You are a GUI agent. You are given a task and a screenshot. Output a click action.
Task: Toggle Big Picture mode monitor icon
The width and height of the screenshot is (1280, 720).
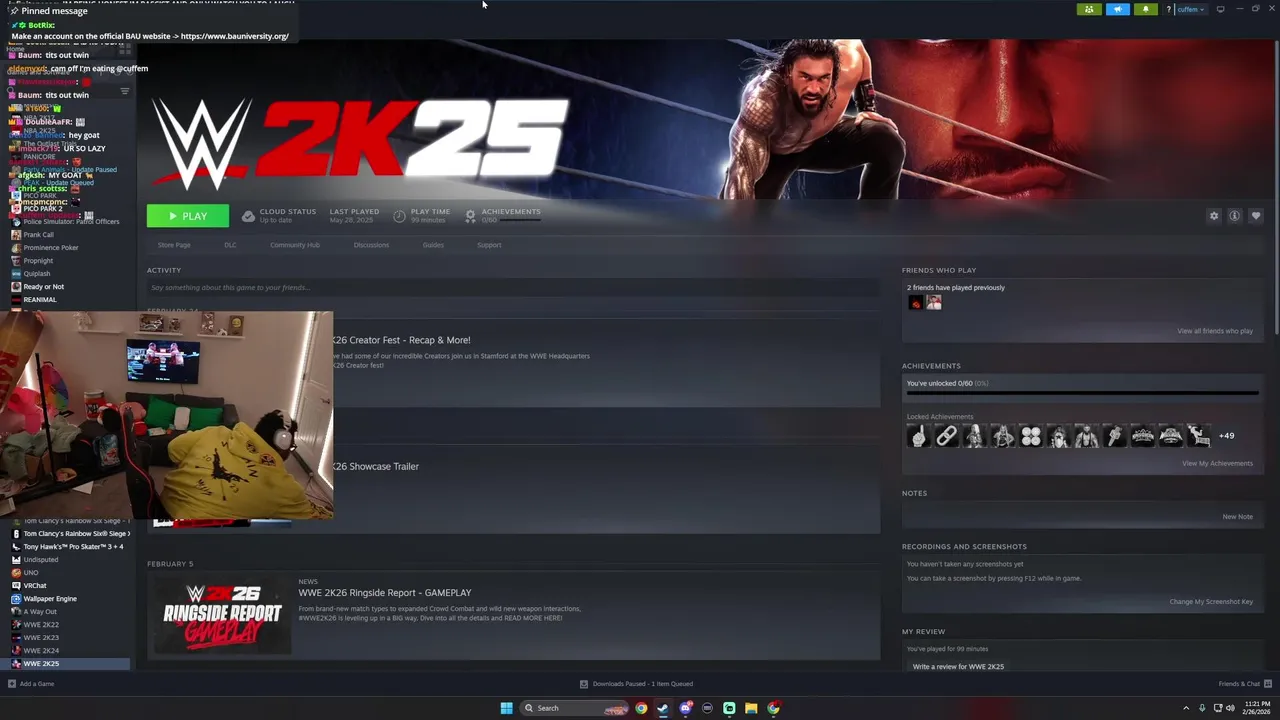1220,9
